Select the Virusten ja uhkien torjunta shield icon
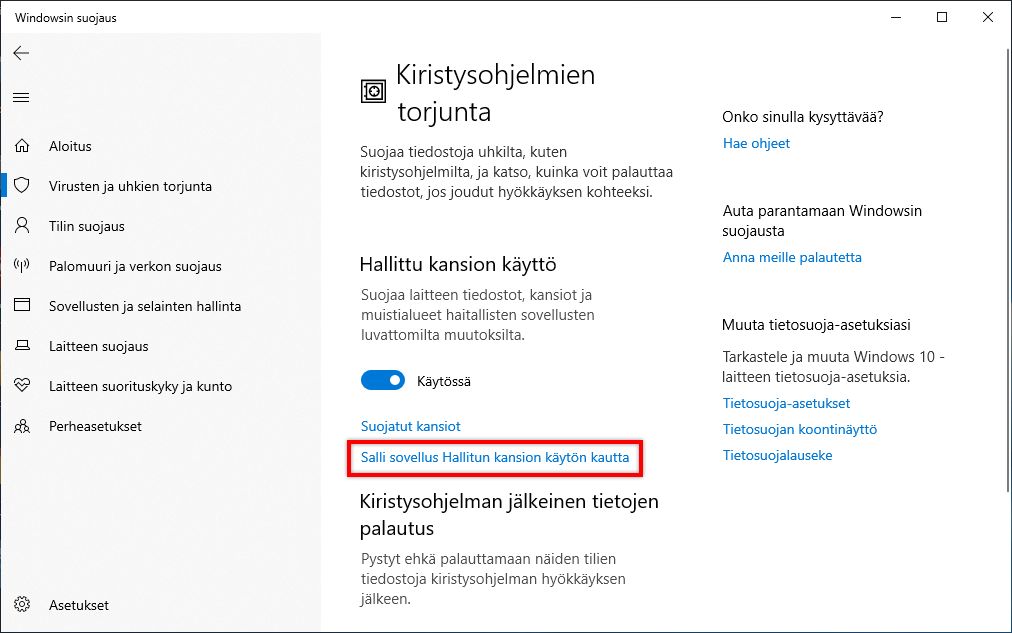 [x=22, y=186]
